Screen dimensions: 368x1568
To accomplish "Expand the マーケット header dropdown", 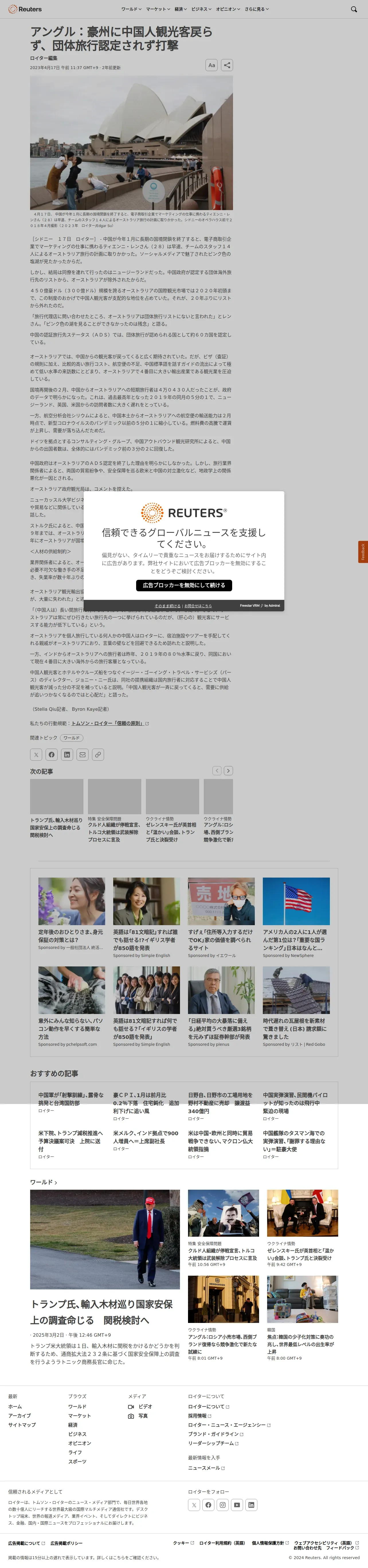I will [158, 9].
